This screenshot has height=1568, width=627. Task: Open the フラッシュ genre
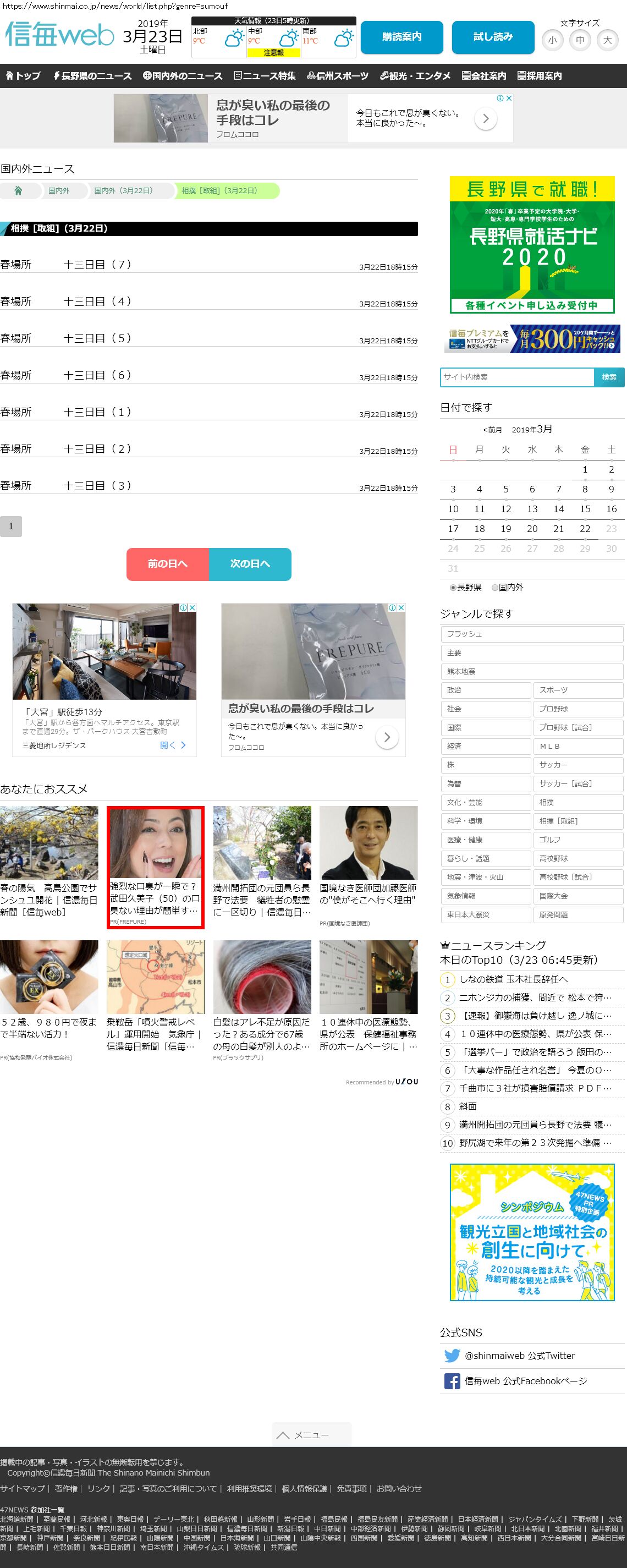coord(532,634)
